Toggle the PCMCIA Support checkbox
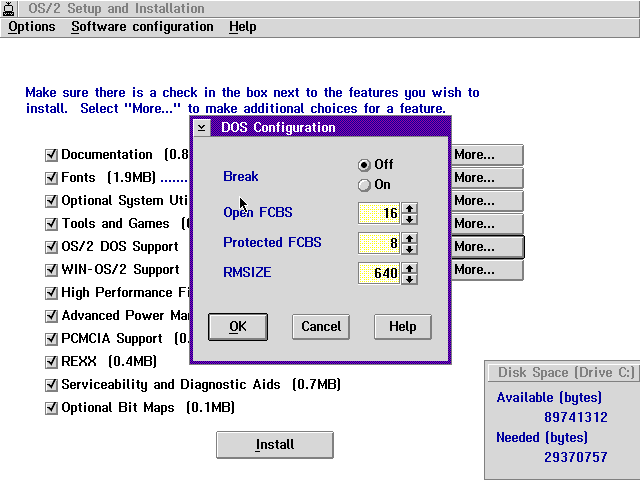The width and height of the screenshot is (640, 480). pyautogui.click(x=51, y=339)
